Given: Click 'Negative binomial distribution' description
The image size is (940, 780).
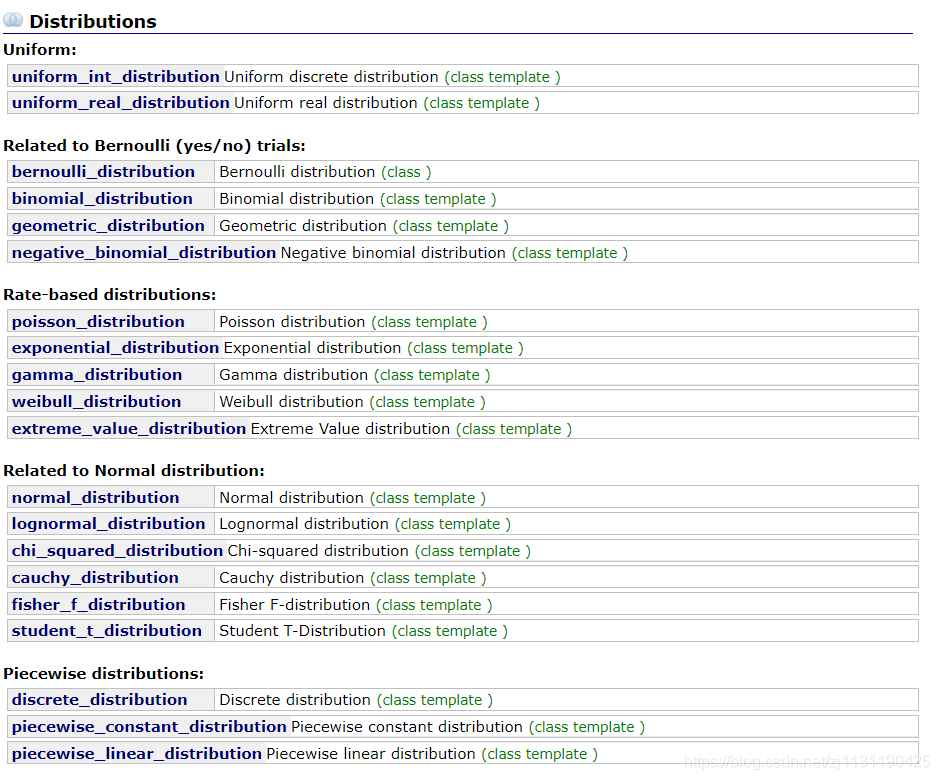Looking at the screenshot, I should click(x=393, y=253).
